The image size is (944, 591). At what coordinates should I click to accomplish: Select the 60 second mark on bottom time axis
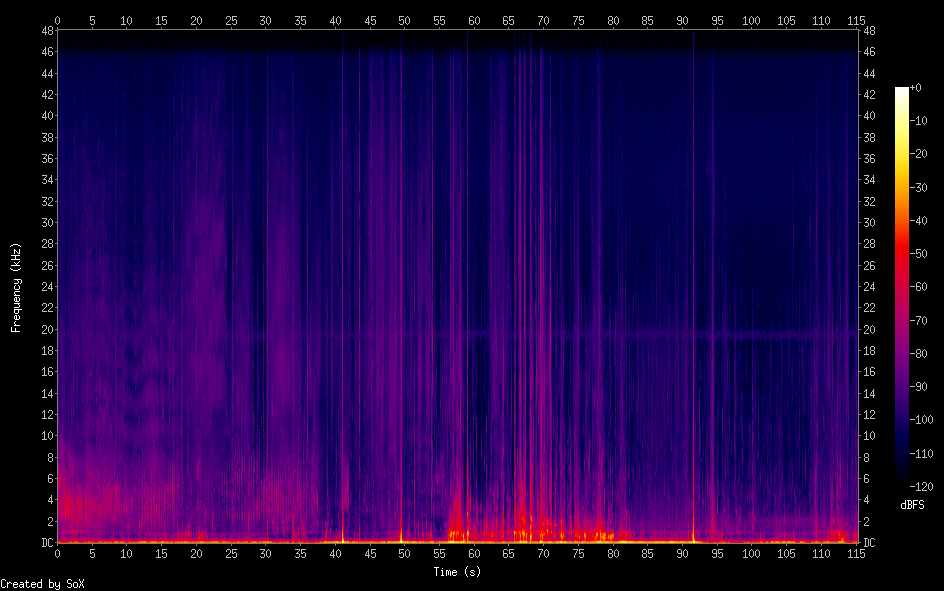click(474, 553)
